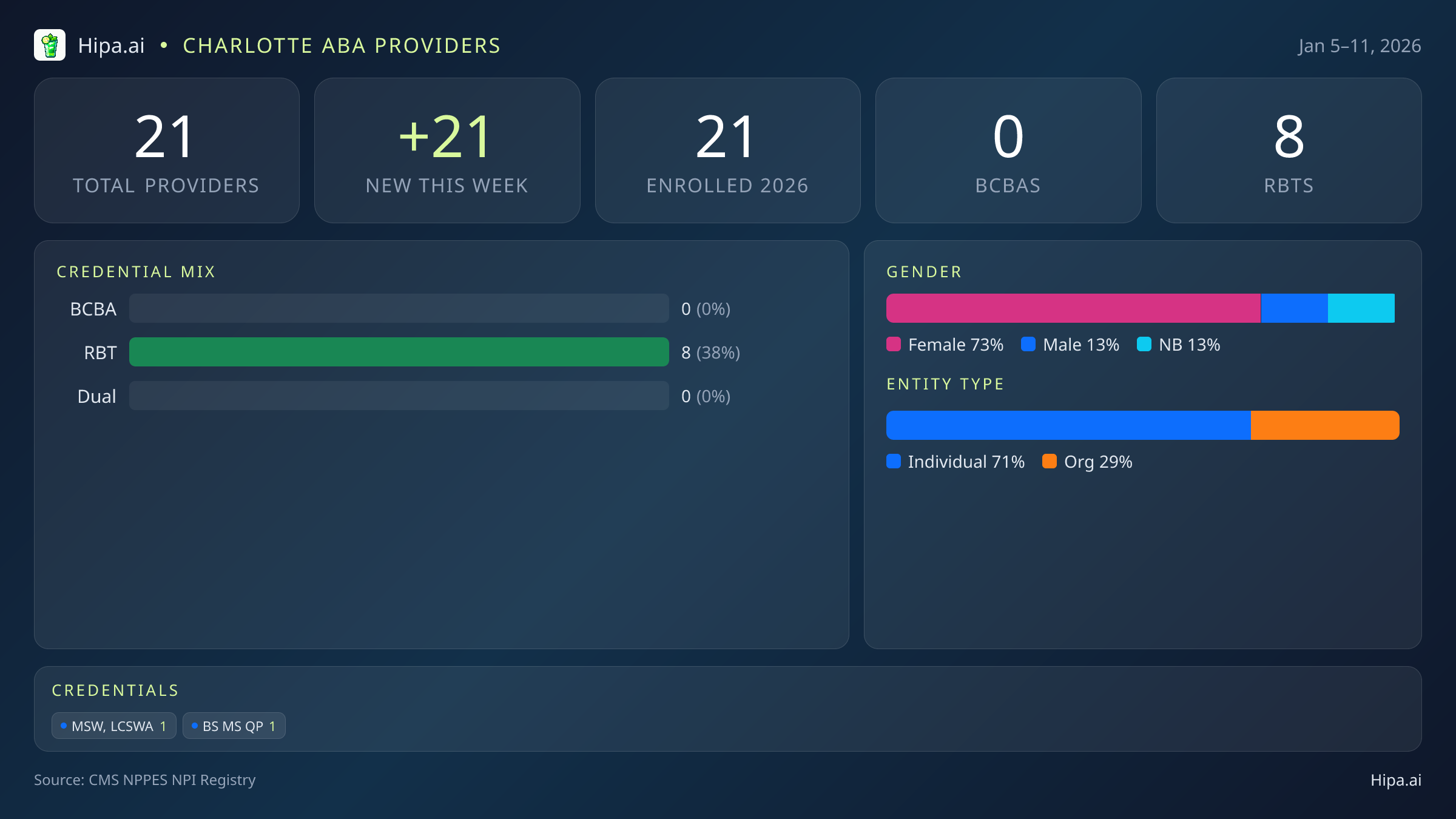Click the dot on the MSW, LCSWA chip
Screen dimensions: 1456x819
pos(63,725)
